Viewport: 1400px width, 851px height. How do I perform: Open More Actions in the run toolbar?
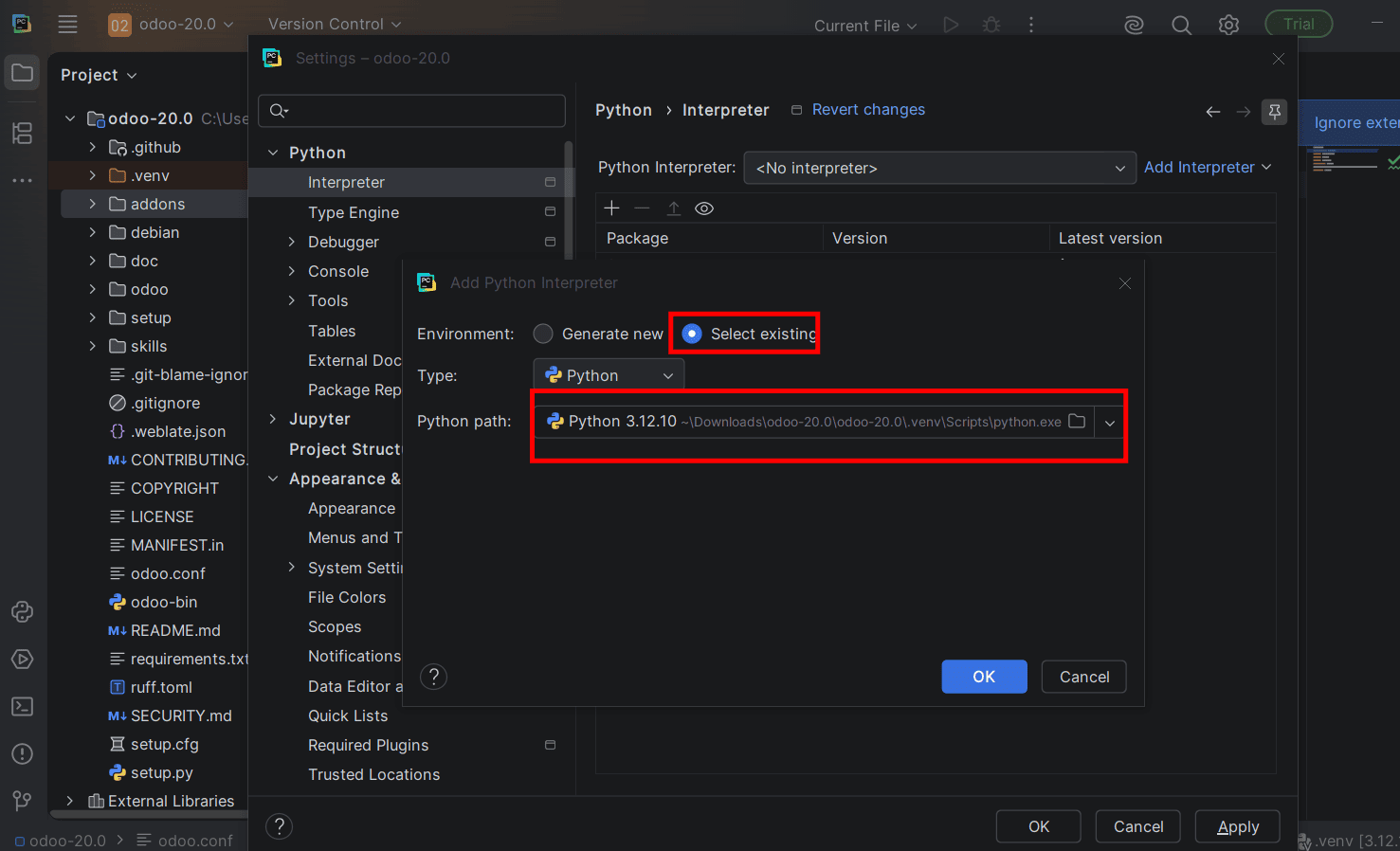[x=1031, y=25]
